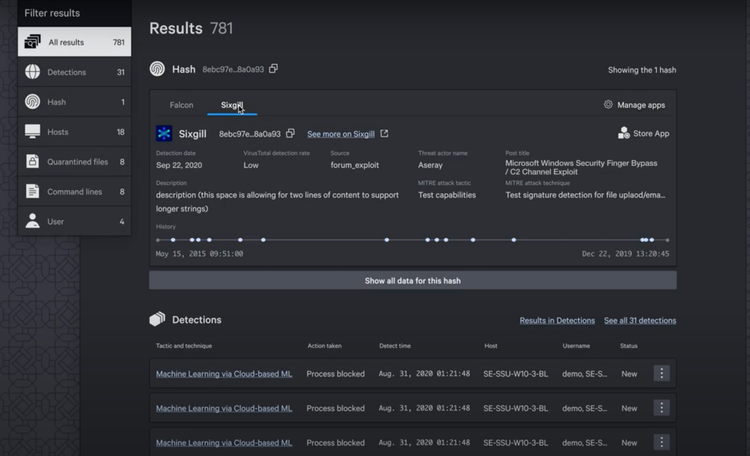The height and width of the screenshot is (456, 750).
Task: Click the fingerprint Hash filter icon
Action: [32, 102]
